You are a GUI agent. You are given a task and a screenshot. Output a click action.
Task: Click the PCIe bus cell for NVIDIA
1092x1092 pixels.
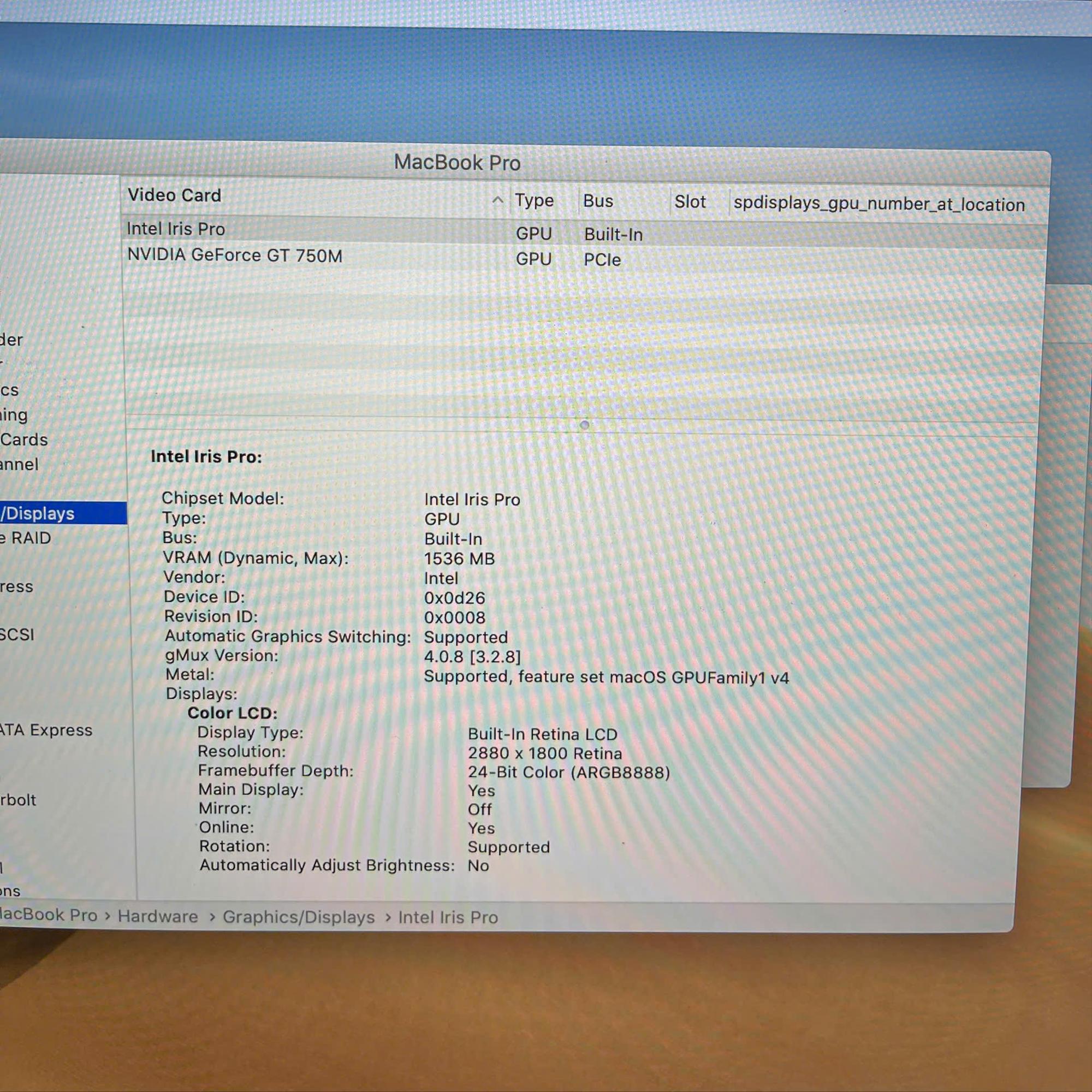pyautogui.click(x=602, y=260)
